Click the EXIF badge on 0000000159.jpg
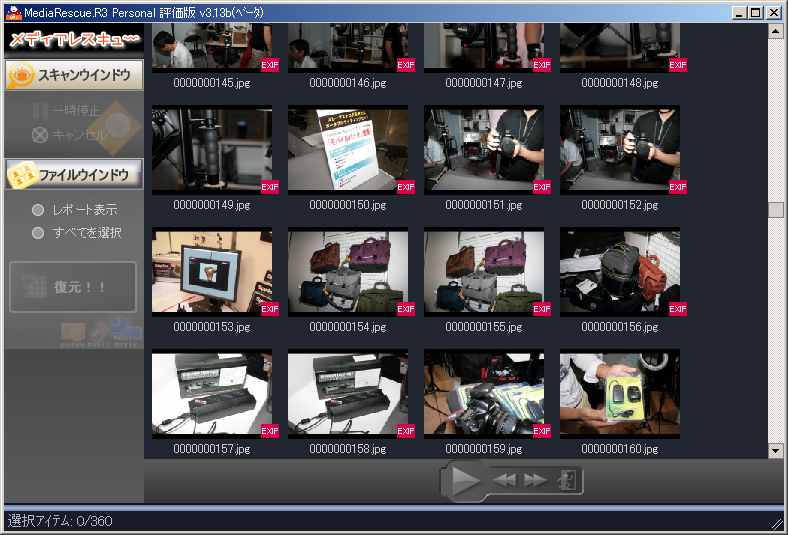The width and height of the screenshot is (788, 535). tap(542, 431)
